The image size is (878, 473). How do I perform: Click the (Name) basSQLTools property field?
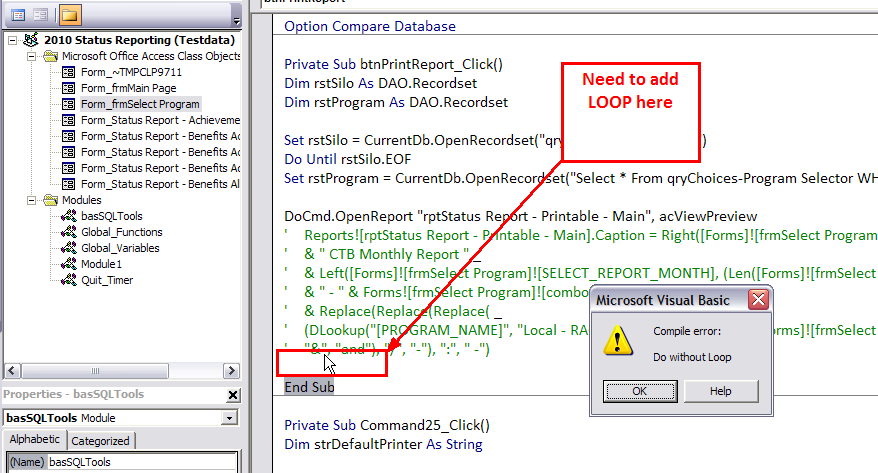click(x=122, y=462)
